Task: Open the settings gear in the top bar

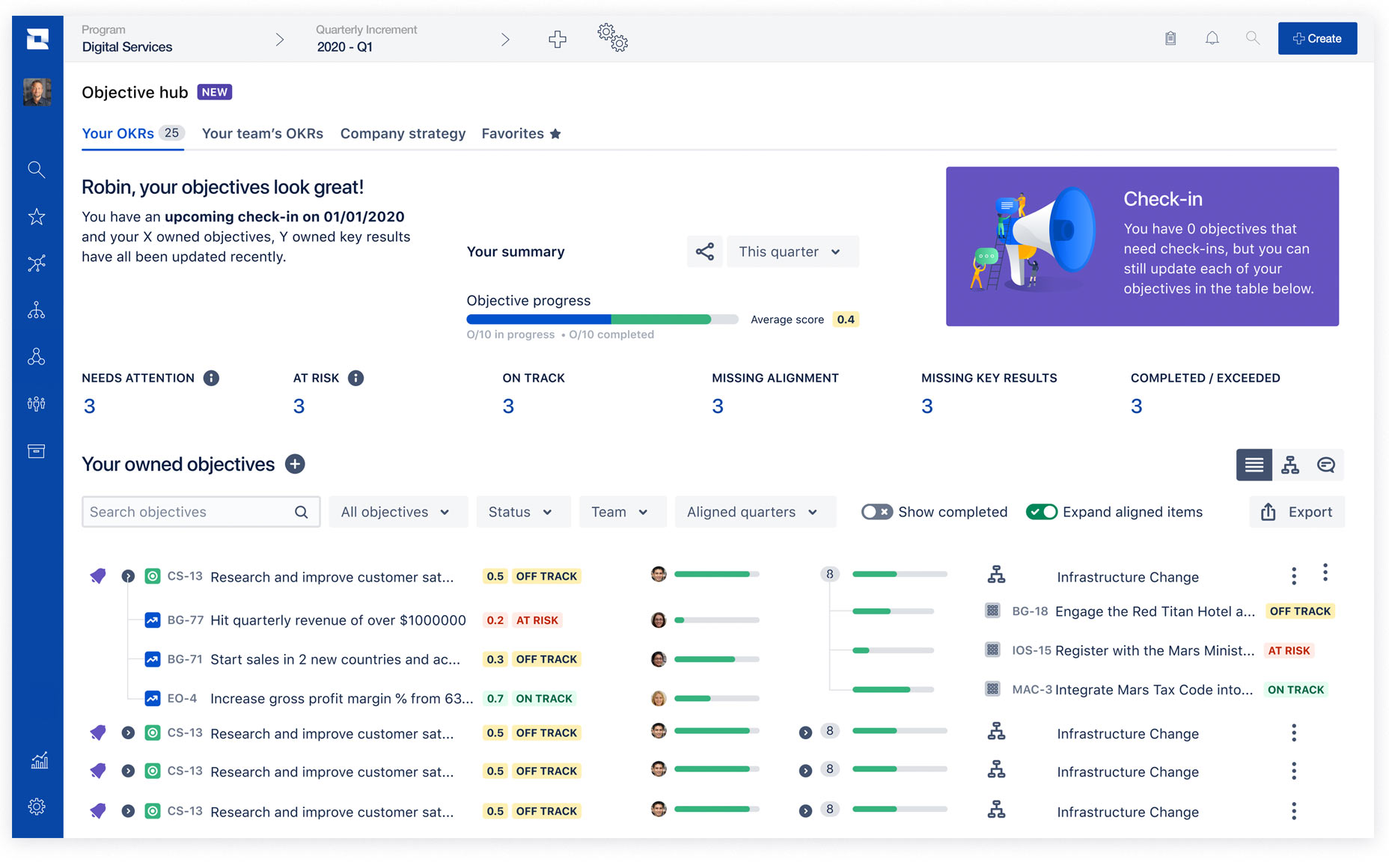Action: (612, 38)
